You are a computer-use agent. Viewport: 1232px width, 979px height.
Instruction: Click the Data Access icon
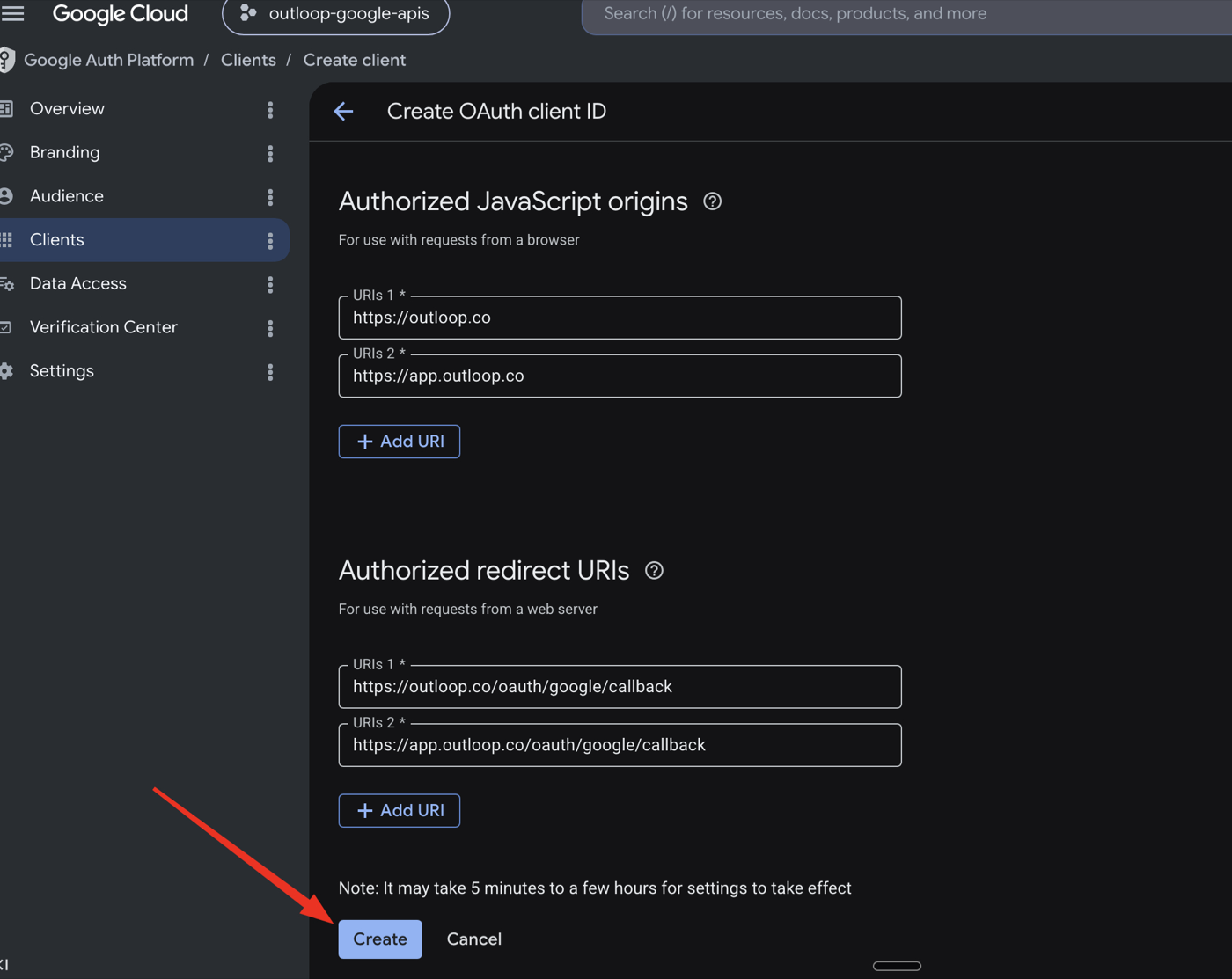[7, 284]
